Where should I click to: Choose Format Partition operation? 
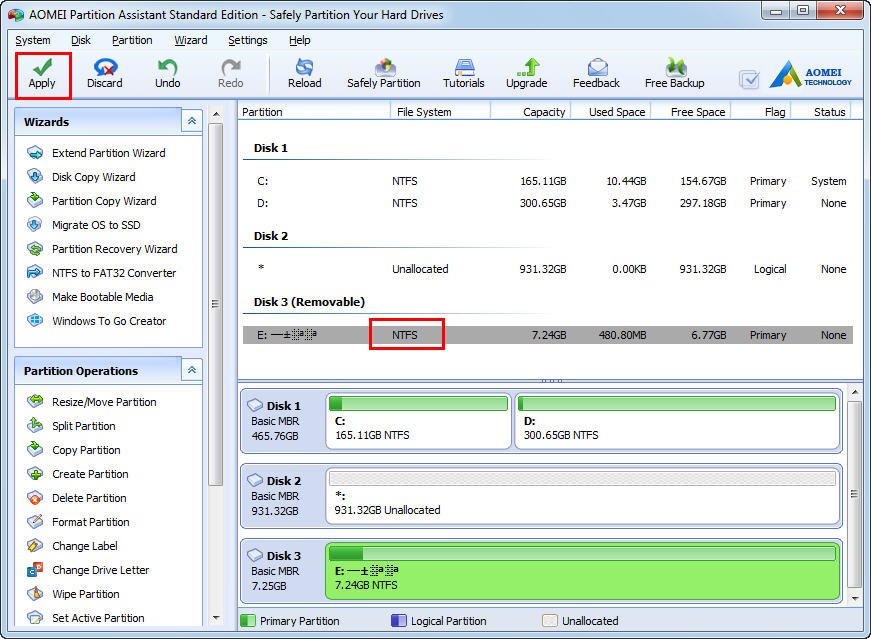pos(78,522)
